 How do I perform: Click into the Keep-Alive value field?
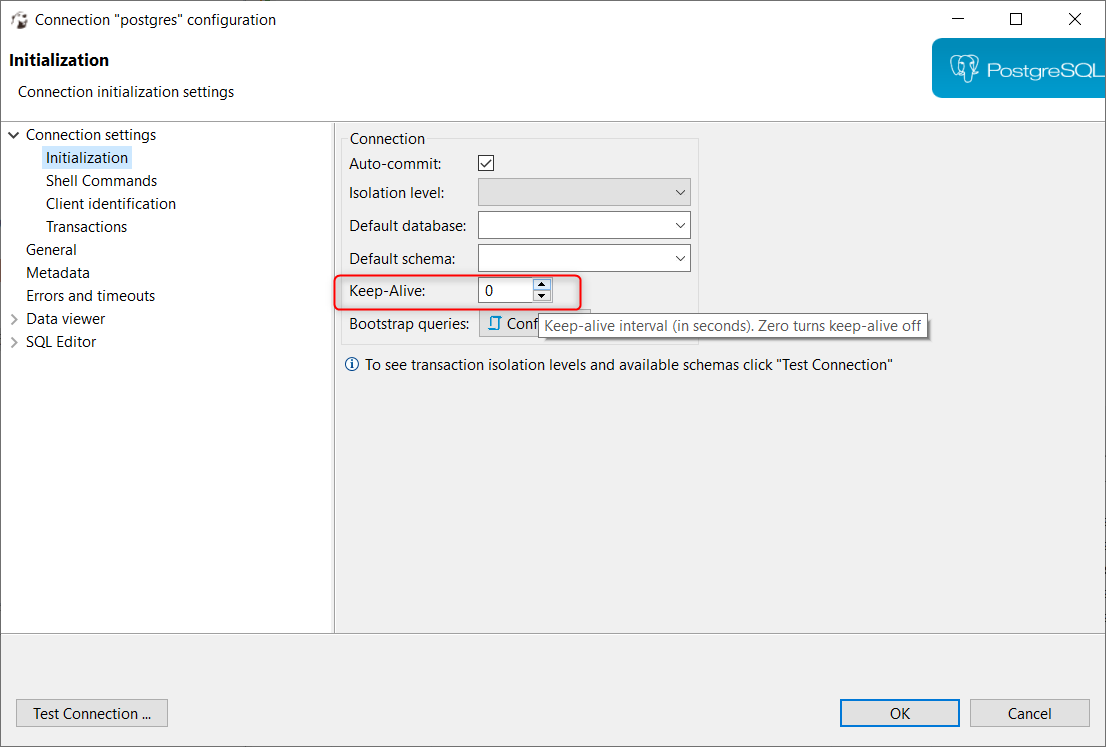505,291
